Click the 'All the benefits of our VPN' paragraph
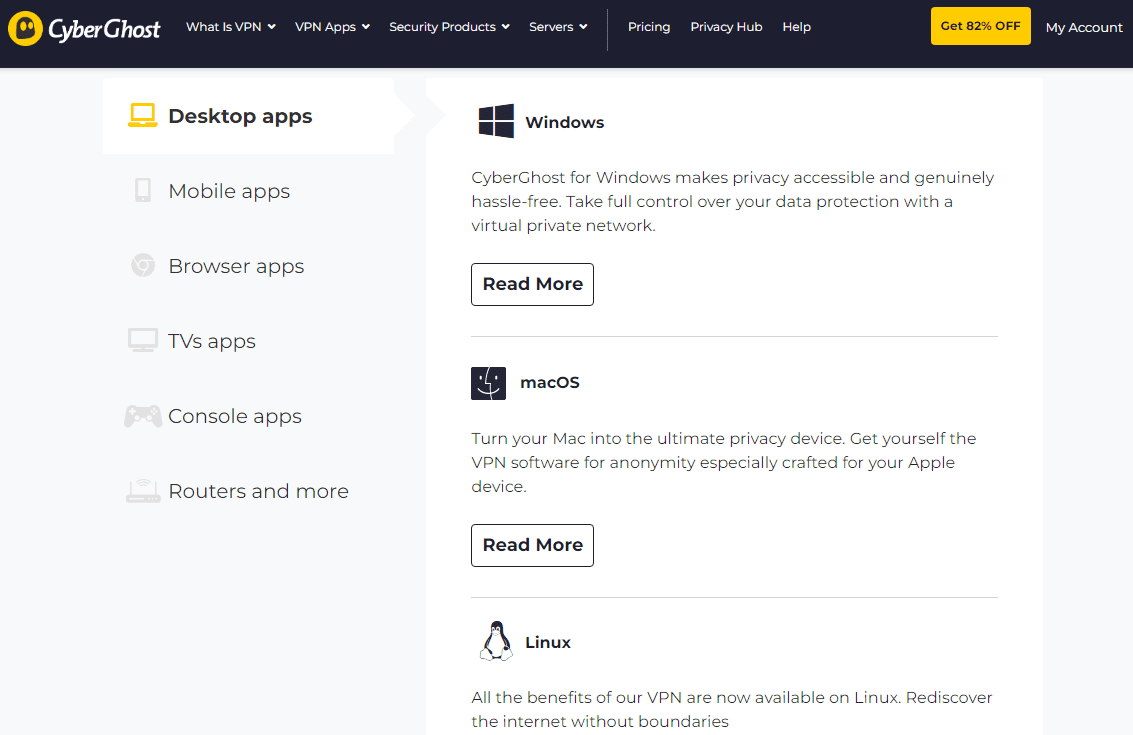Viewport: 1133px width, 735px height. [731, 709]
